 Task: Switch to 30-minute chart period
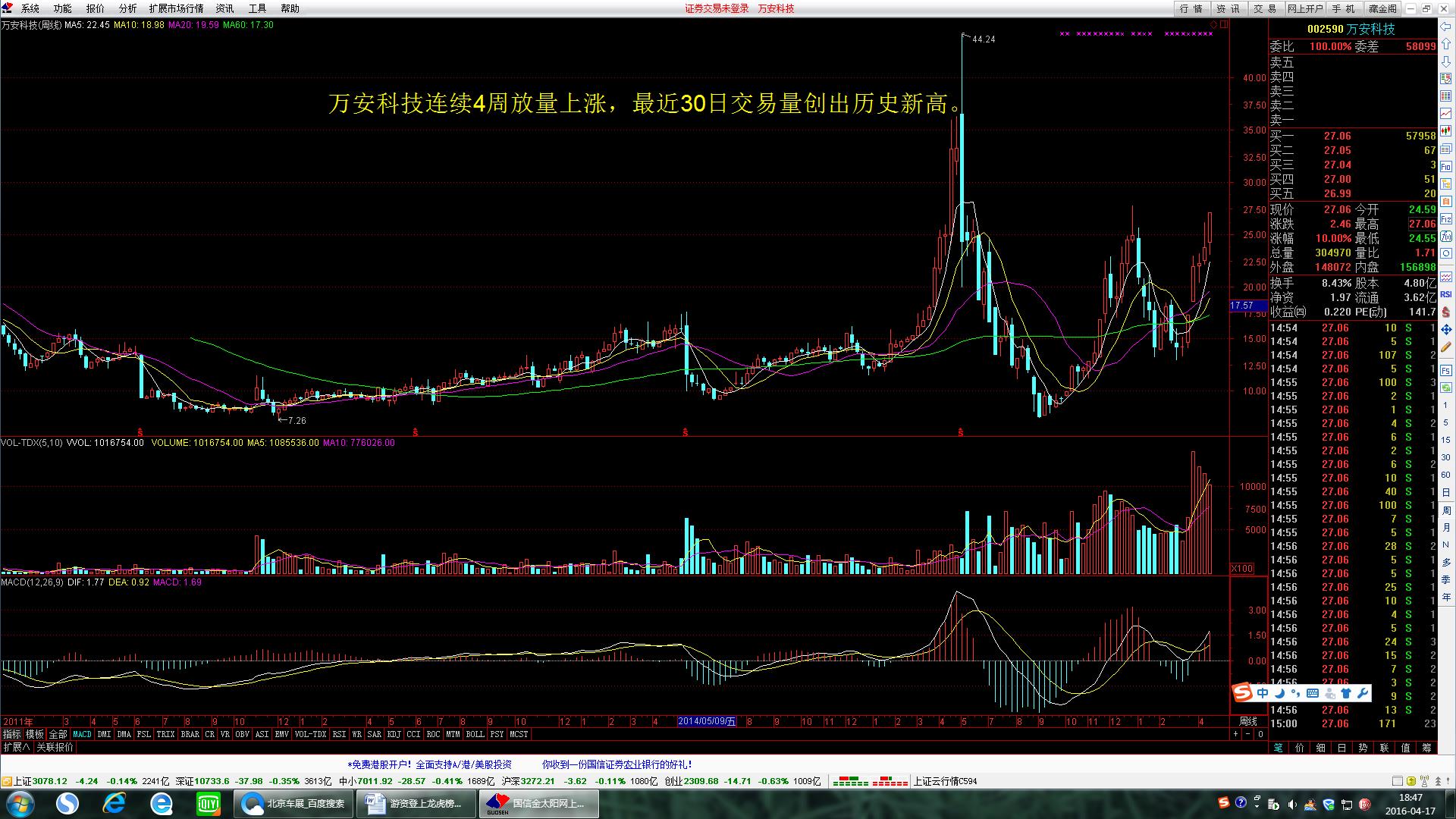tap(1446, 457)
